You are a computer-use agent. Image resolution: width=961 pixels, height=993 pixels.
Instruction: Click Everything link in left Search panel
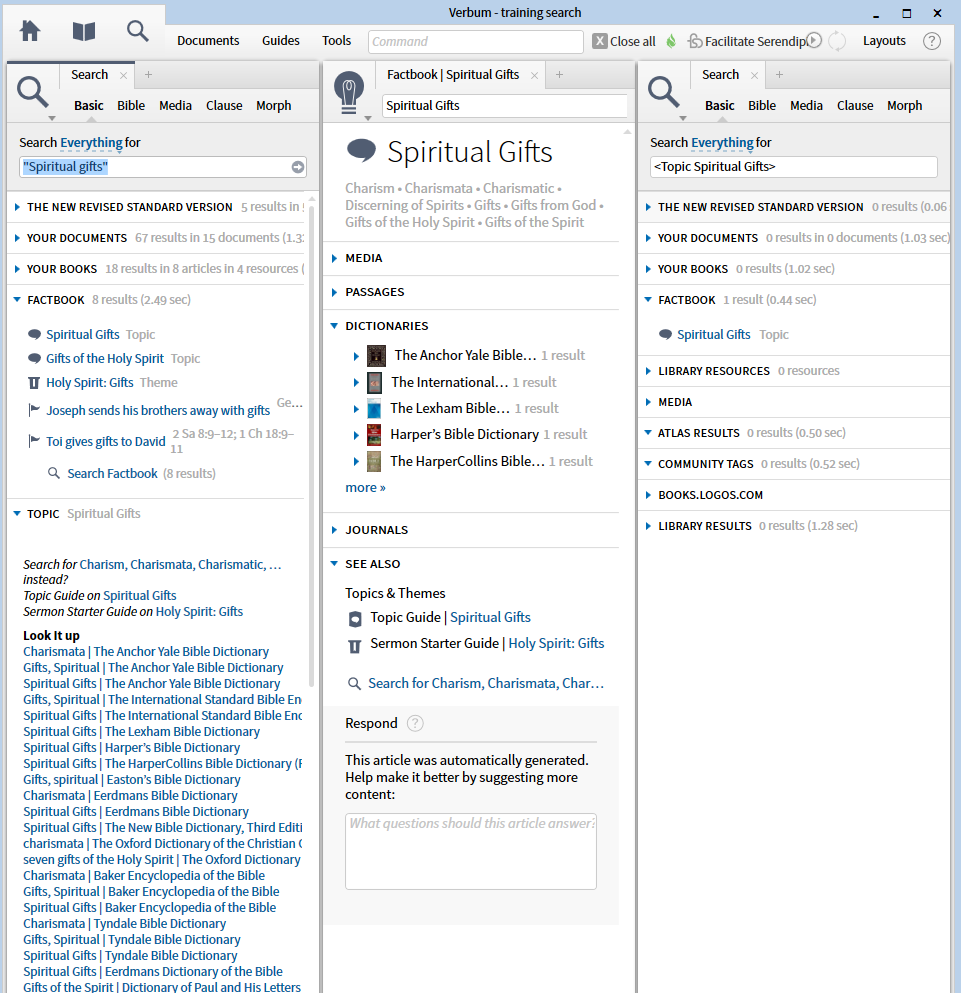pyautogui.click(x=91, y=142)
